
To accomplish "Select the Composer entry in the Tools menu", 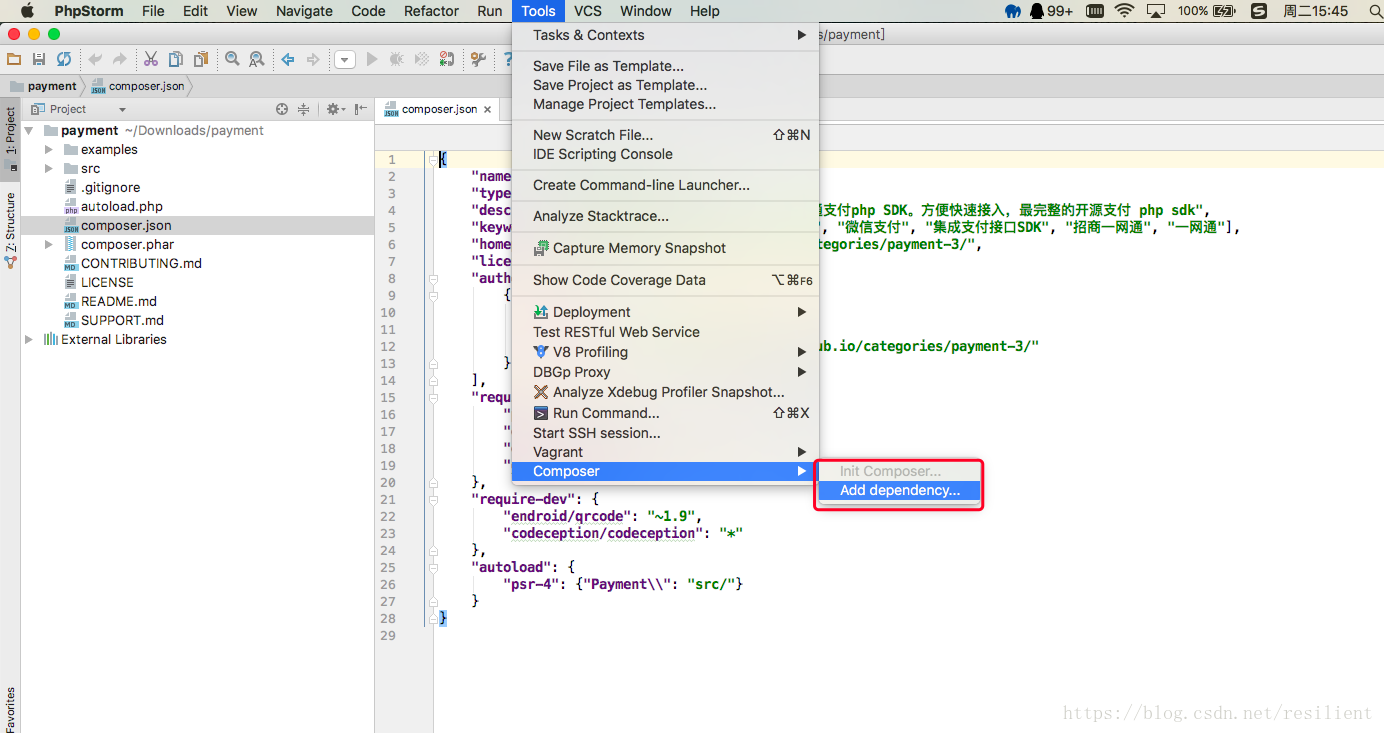I will (x=665, y=471).
